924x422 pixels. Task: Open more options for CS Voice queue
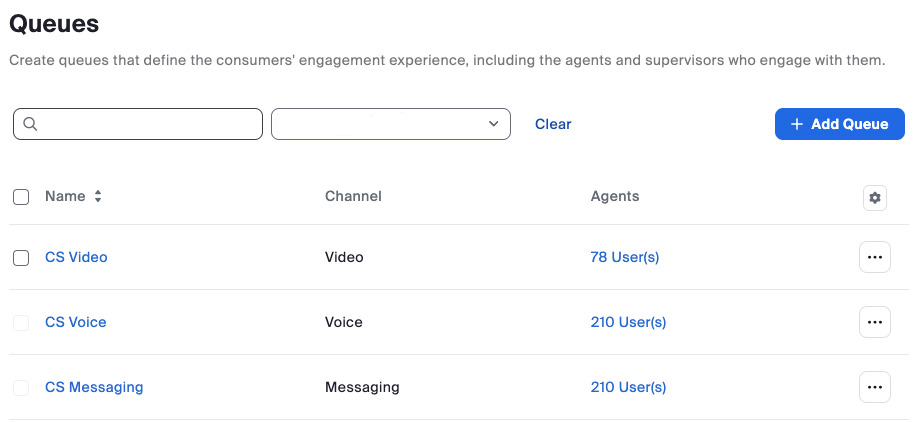pyautogui.click(x=875, y=322)
